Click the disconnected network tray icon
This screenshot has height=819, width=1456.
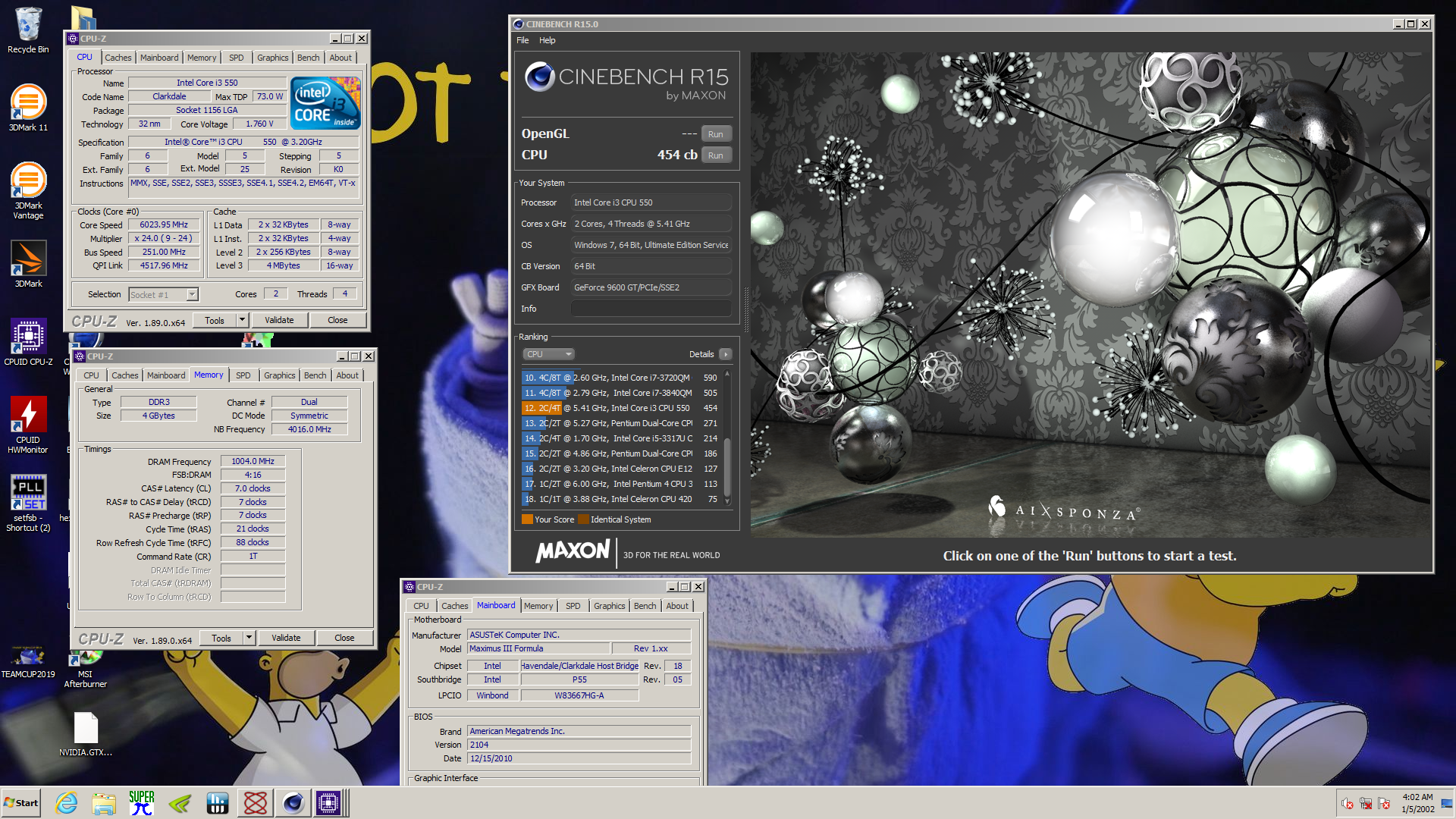click(x=1366, y=804)
